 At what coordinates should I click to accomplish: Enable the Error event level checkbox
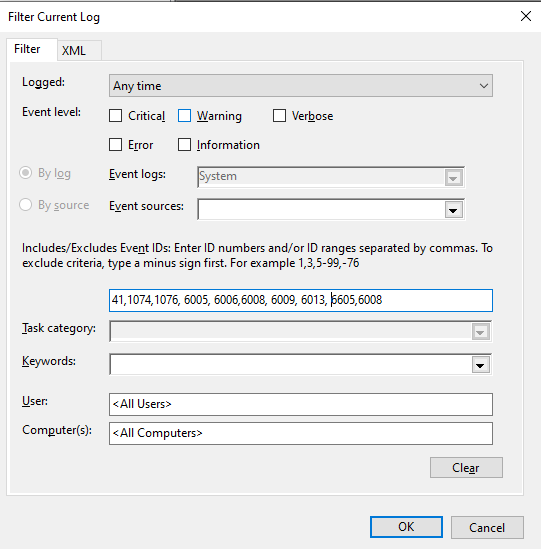coord(116,145)
